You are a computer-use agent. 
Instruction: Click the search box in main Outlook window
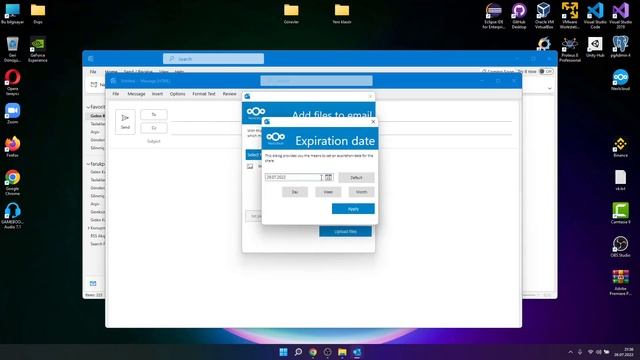(x=213, y=59)
